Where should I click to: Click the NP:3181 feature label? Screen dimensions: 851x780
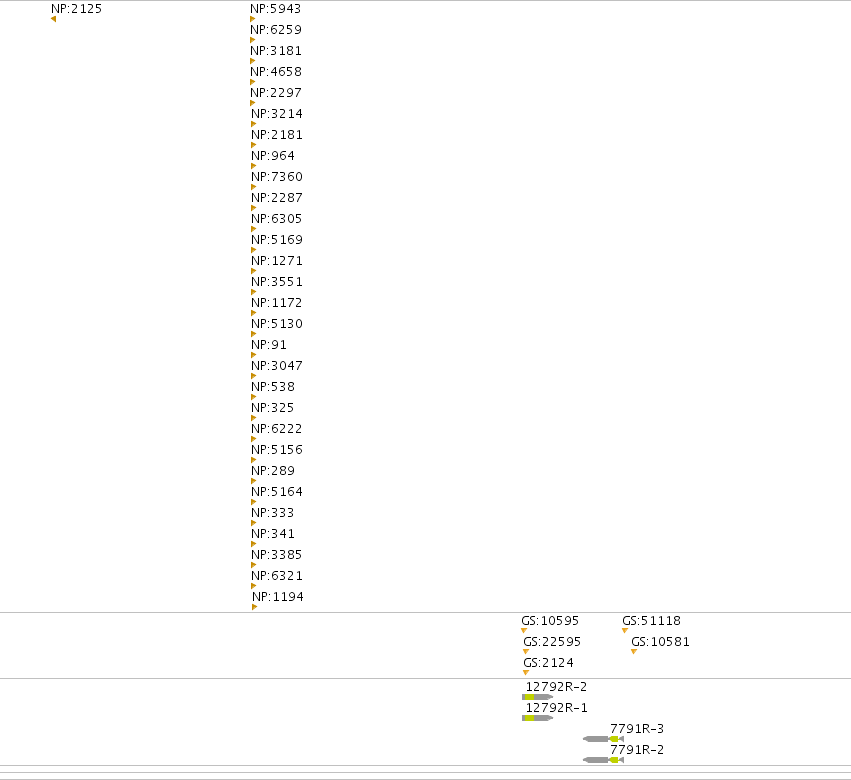(276, 51)
